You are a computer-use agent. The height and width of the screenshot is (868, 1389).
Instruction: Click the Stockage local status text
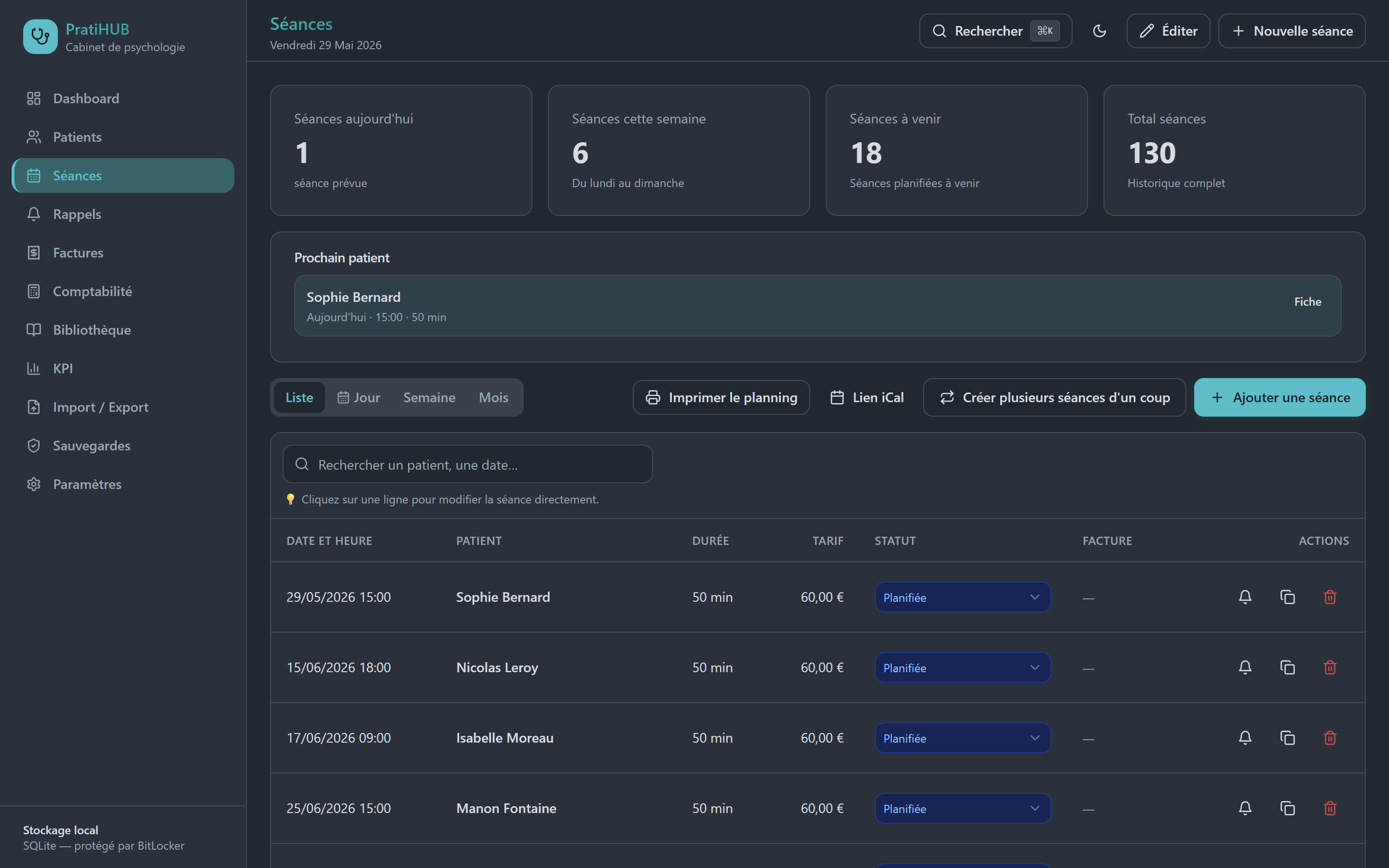(x=60, y=830)
